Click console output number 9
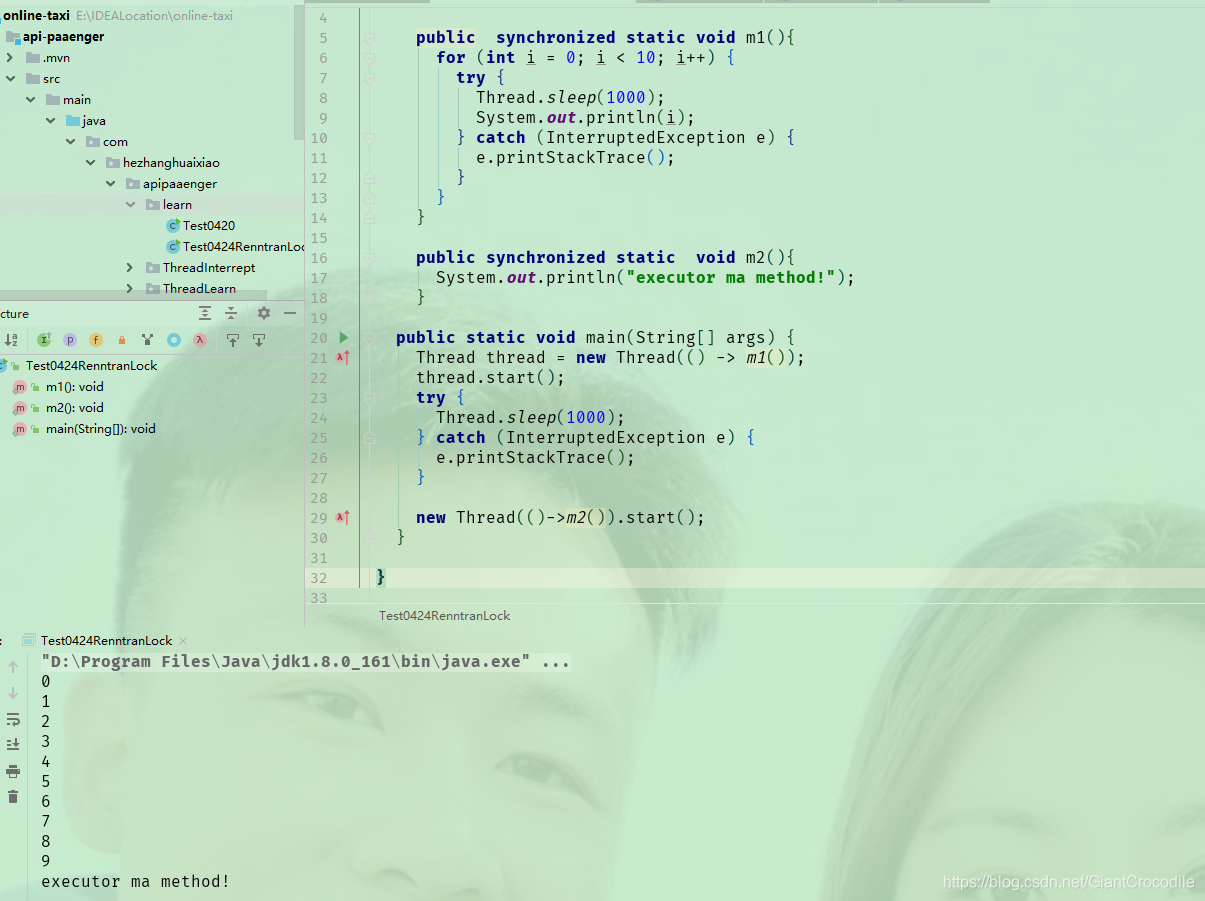This screenshot has width=1205, height=901. (46, 861)
